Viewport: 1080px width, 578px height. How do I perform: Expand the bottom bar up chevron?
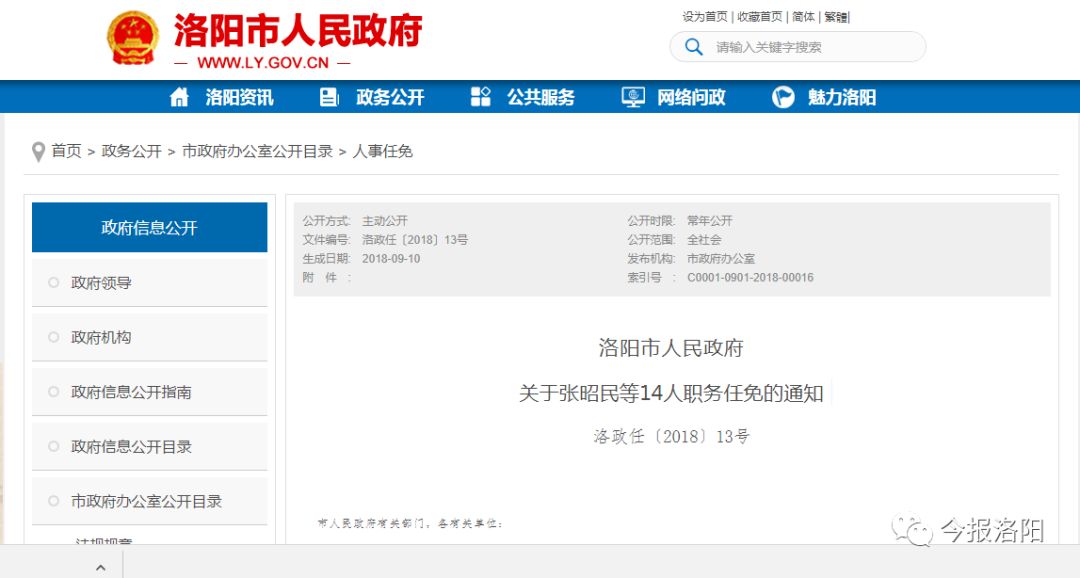point(101,567)
